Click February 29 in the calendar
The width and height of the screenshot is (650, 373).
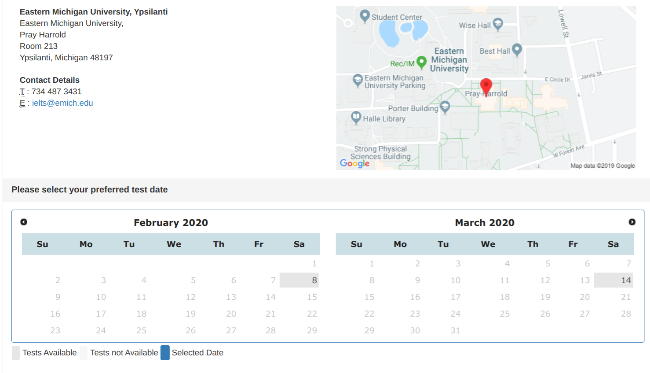312,330
